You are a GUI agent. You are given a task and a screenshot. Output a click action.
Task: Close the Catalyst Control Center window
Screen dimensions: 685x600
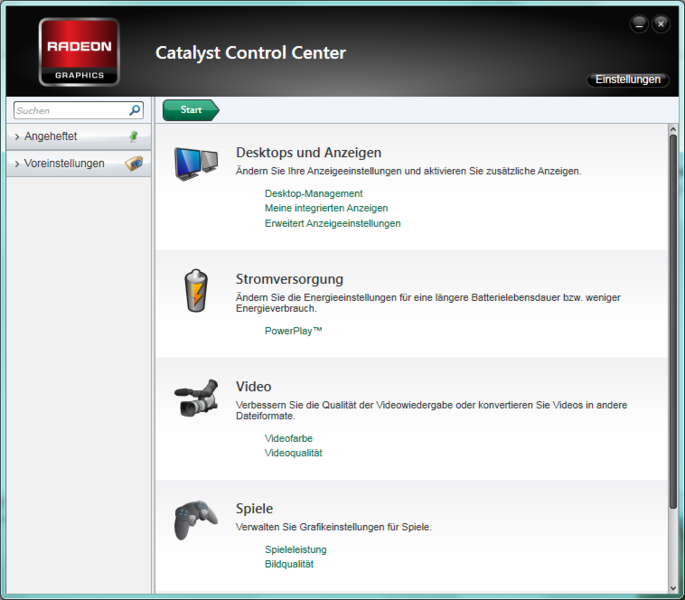tap(661, 24)
